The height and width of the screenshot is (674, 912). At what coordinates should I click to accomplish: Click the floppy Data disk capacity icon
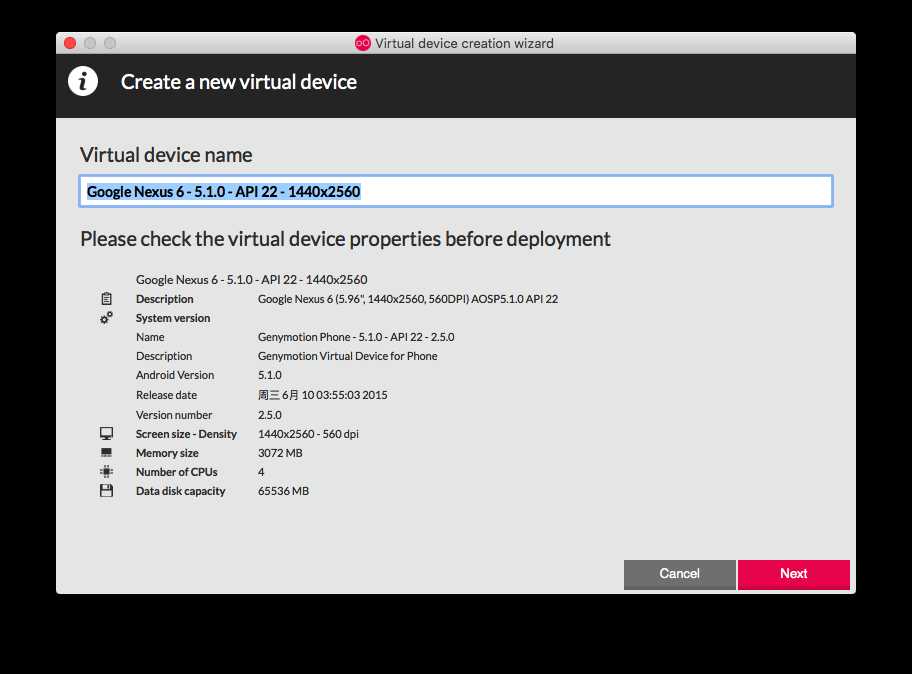point(106,491)
